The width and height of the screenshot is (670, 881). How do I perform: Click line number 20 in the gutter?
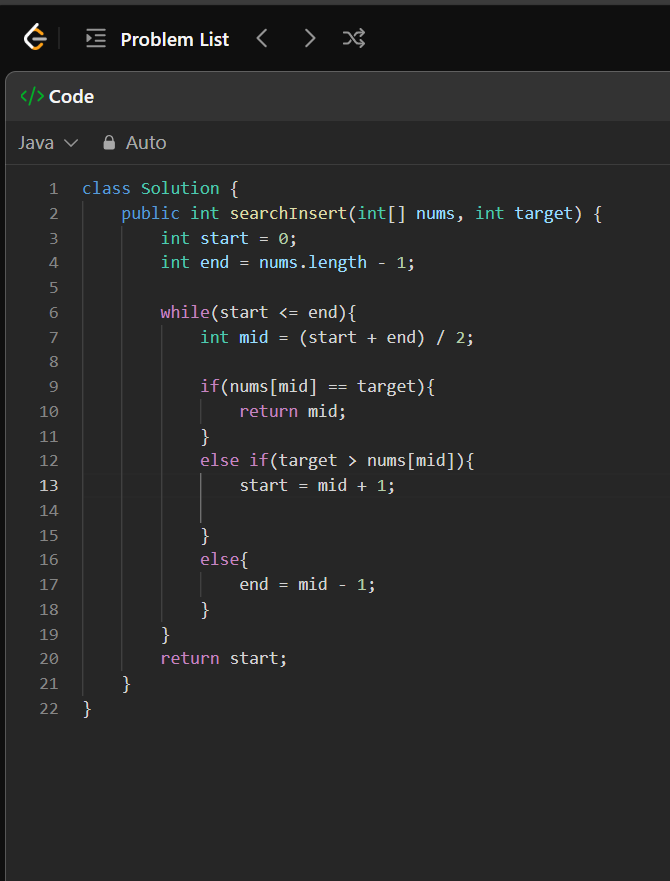click(x=49, y=659)
